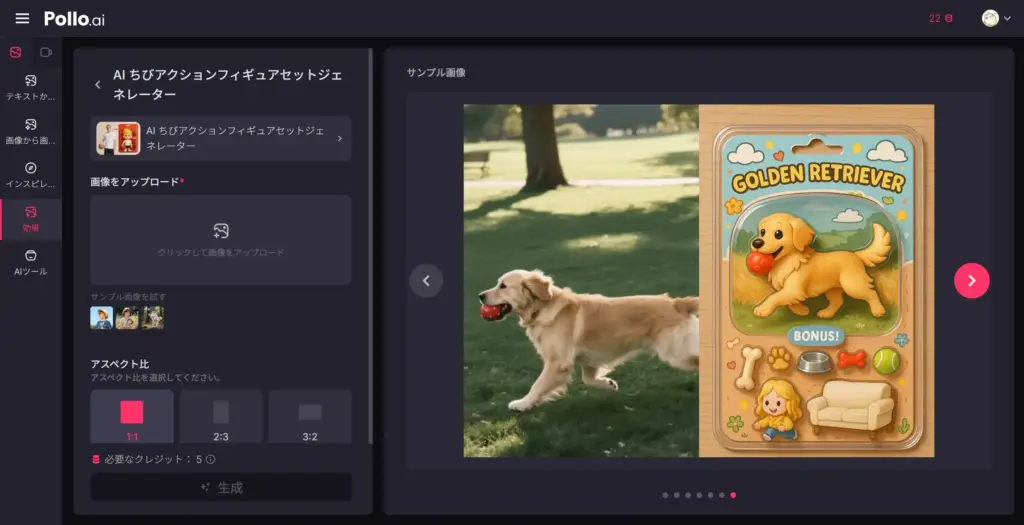Open the AIツール sidebar item
The image size is (1024, 525).
(31, 262)
